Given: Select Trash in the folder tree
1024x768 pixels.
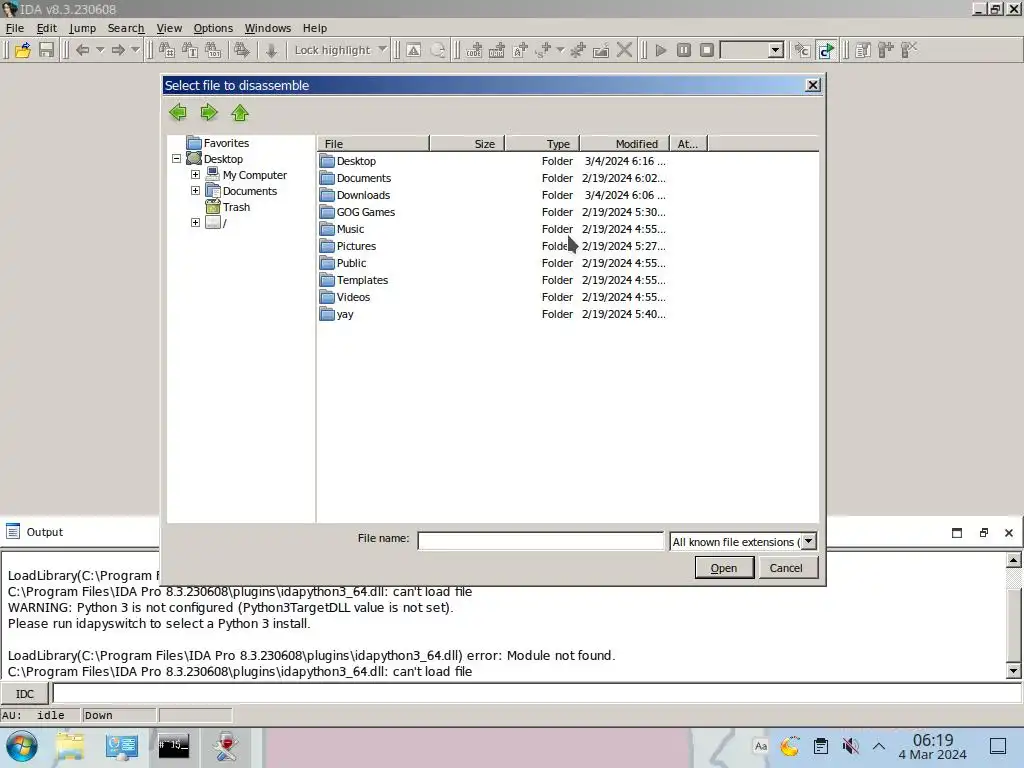Looking at the screenshot, I should (236, 207).
